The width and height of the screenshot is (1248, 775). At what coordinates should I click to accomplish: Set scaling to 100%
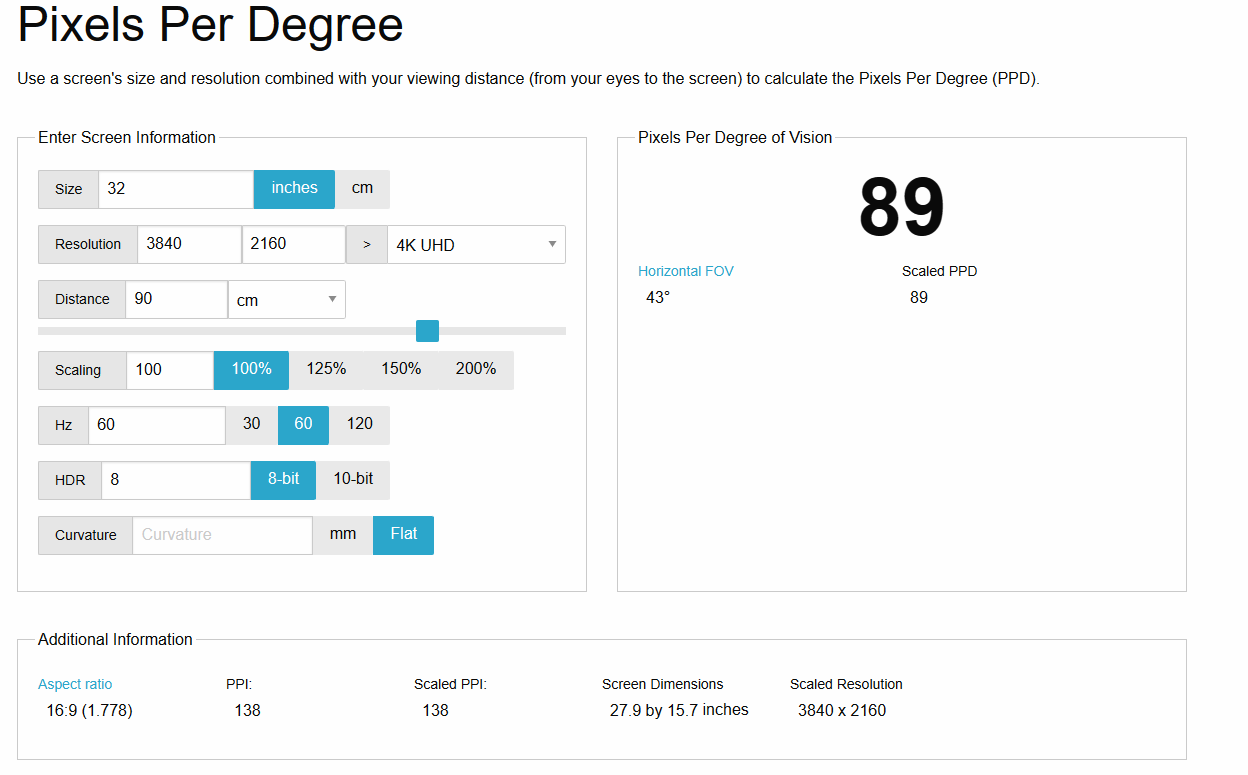tap(251, 370)
